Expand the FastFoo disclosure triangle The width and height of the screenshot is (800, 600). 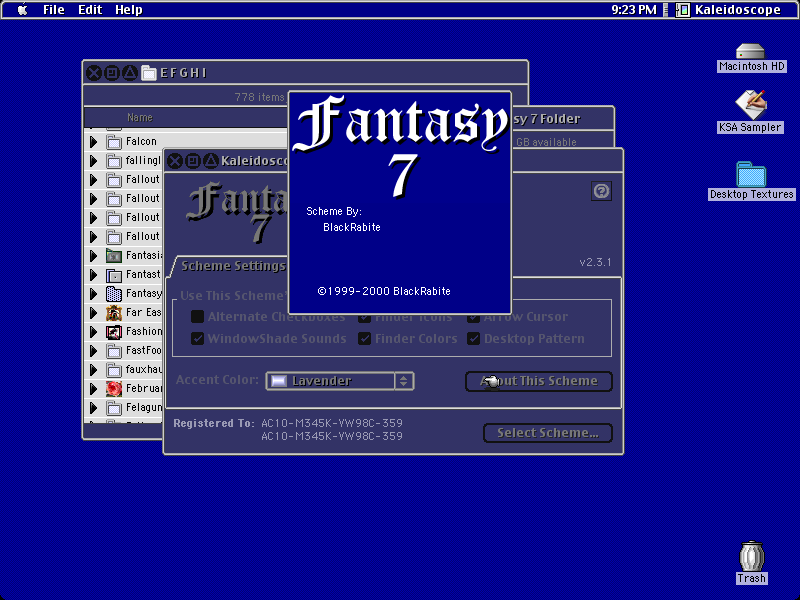(x=93, y=351)
